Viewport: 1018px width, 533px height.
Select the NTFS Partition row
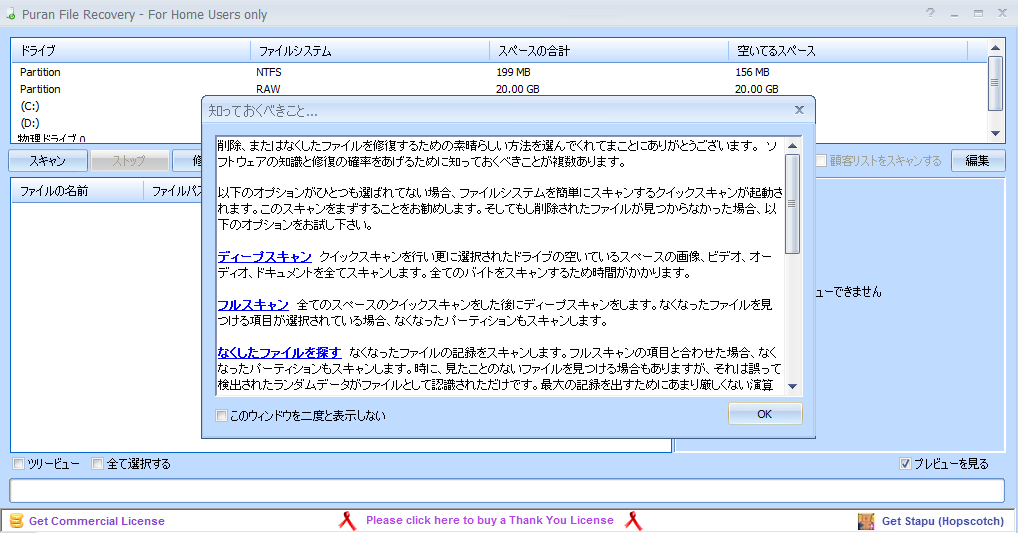499,72
